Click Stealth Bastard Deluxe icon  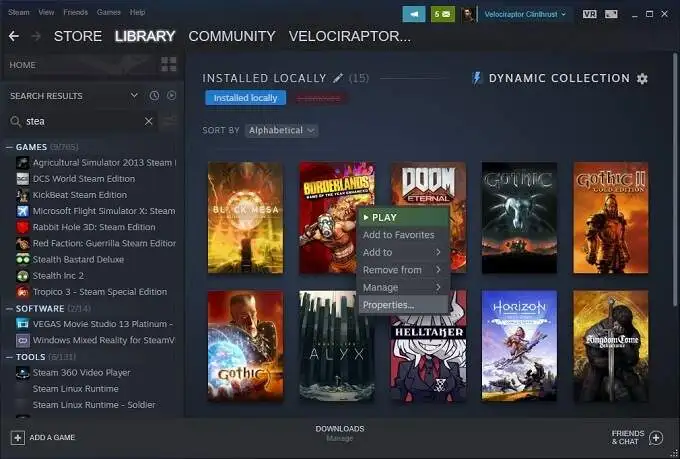click(23, 259)
